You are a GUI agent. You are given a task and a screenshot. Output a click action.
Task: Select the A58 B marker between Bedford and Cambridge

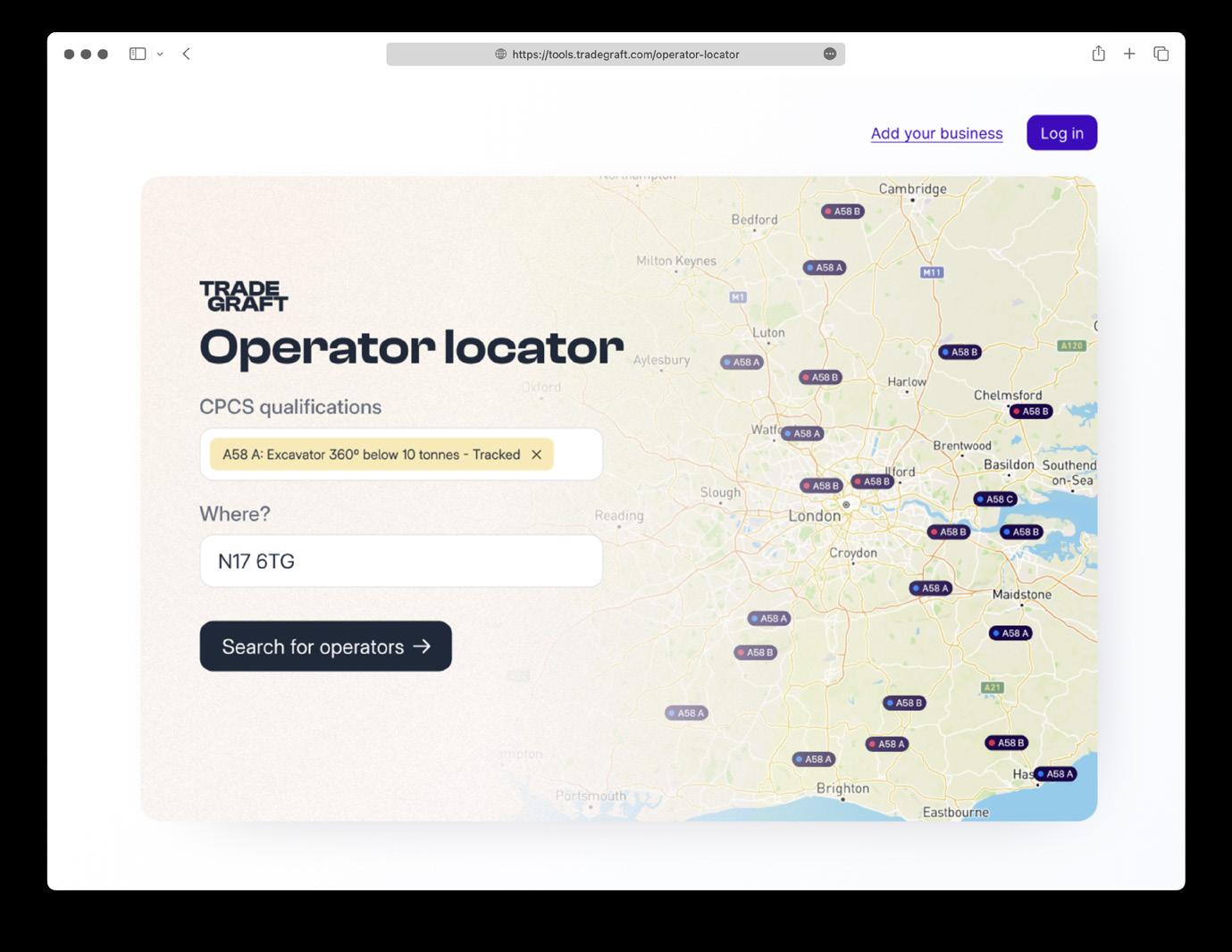pos(842,212)
